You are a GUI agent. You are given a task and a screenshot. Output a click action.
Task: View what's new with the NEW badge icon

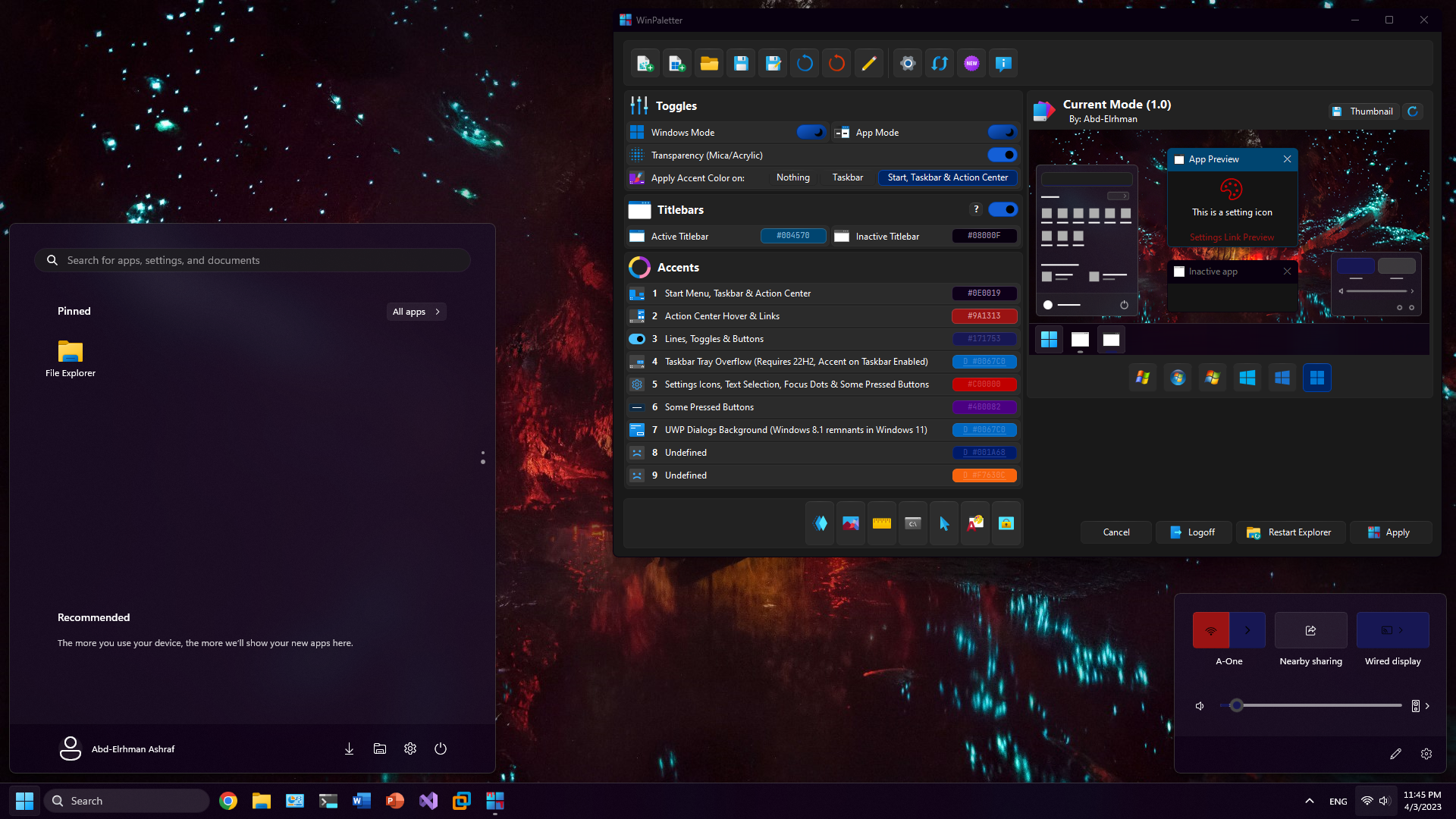971,63
